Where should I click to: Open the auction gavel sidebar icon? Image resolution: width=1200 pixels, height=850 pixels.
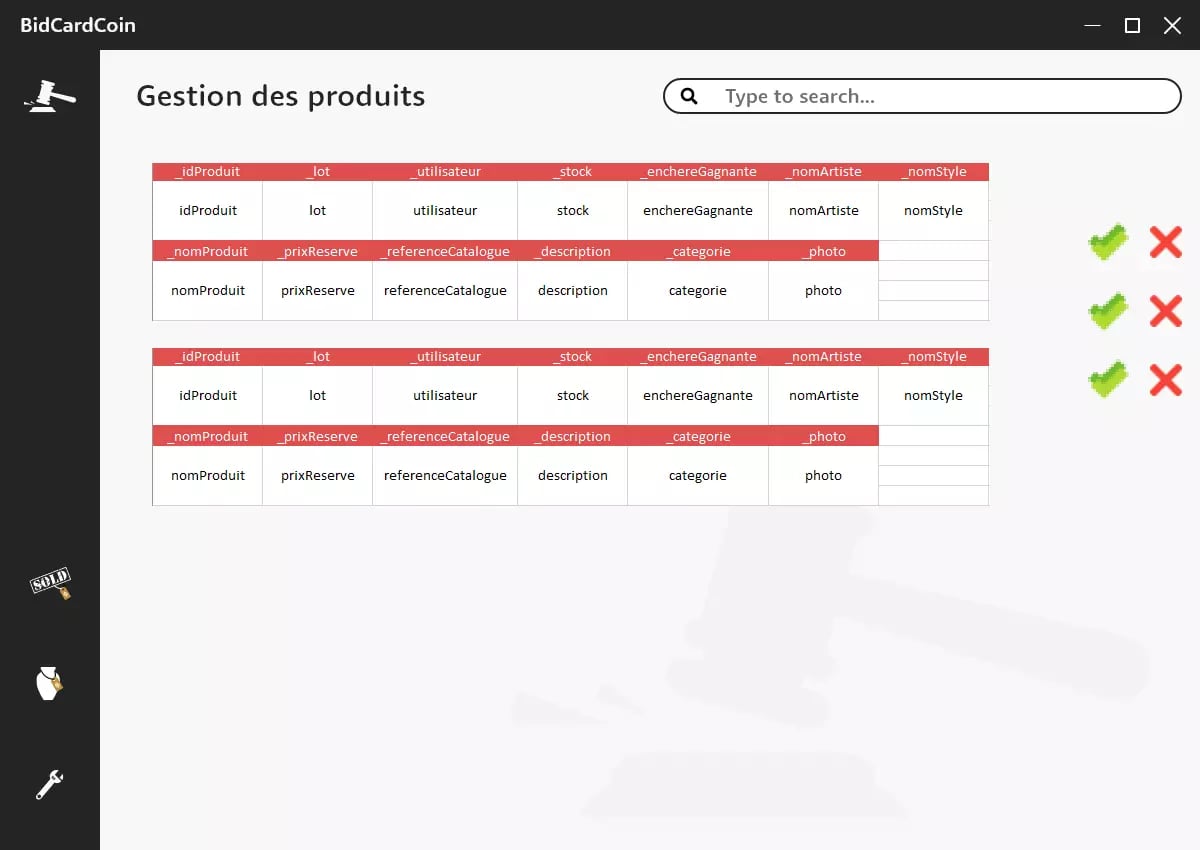[x=50, y=96]
